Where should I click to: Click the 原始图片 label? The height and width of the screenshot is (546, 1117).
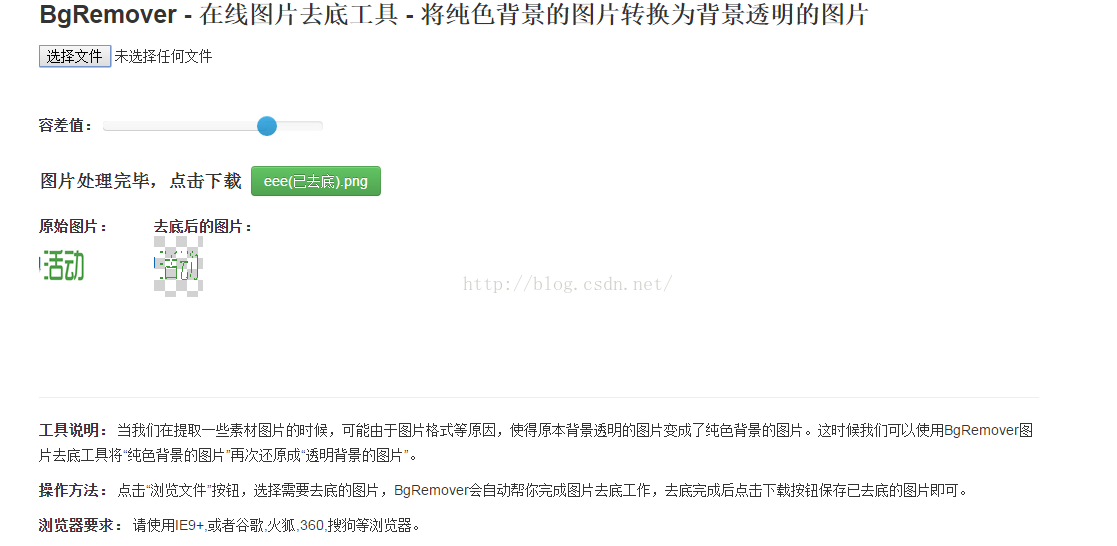click(x=73, y=227)
